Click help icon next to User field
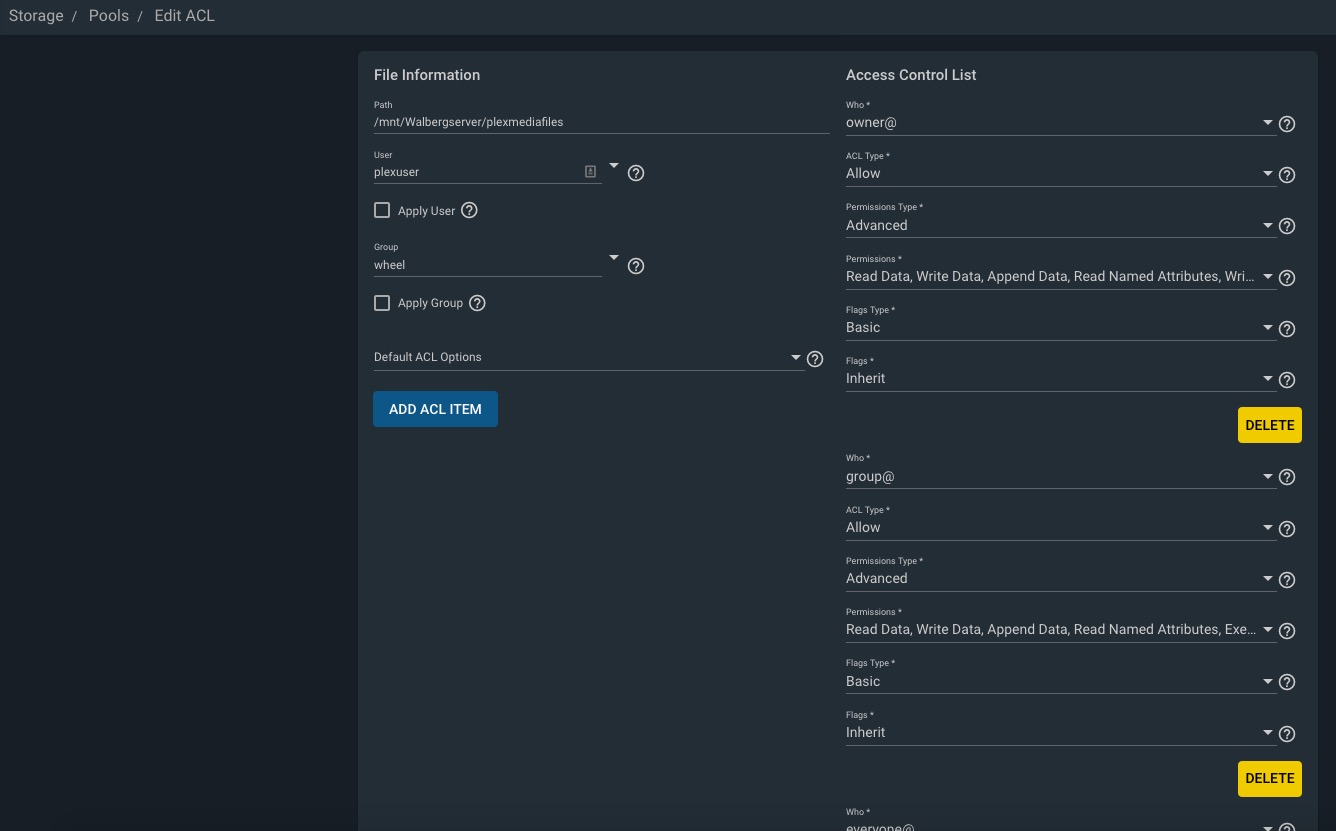 636,173
